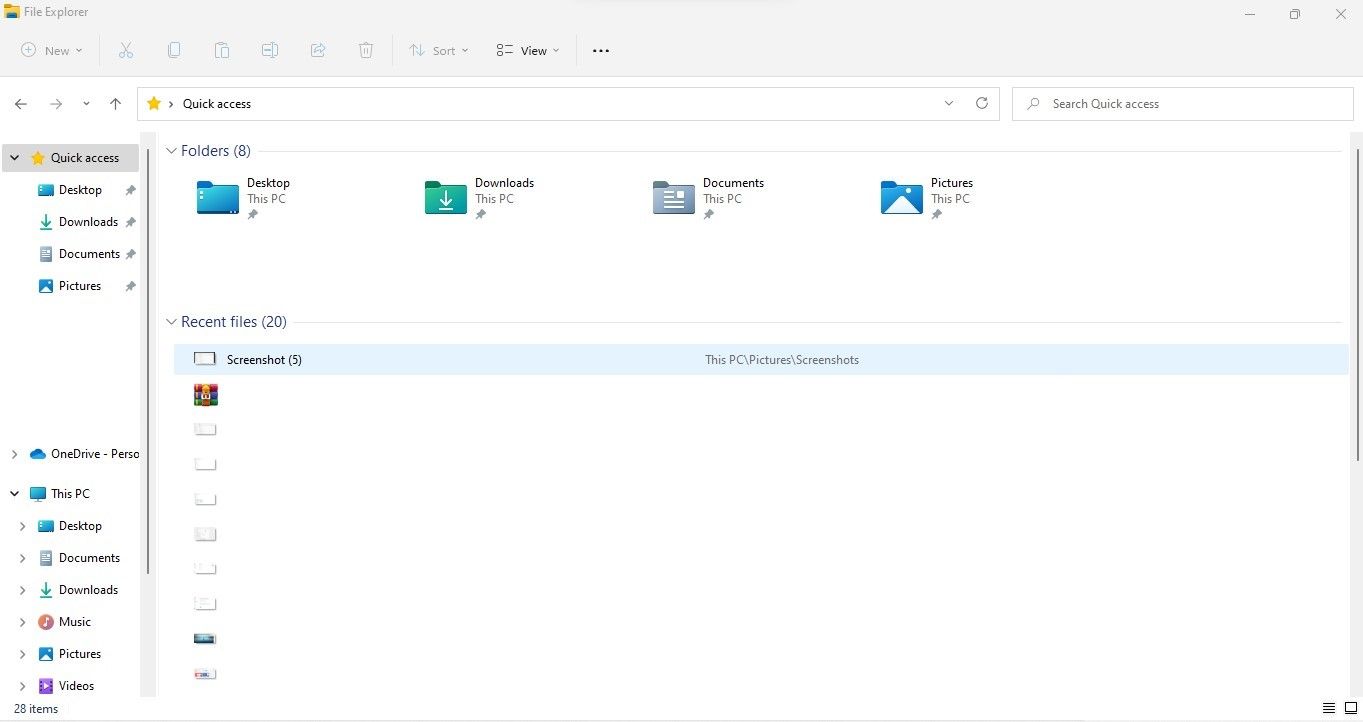Viewport: 1363px width, 722px height.
Task: Go up one folder level arrow
Action: pos(116,104)
